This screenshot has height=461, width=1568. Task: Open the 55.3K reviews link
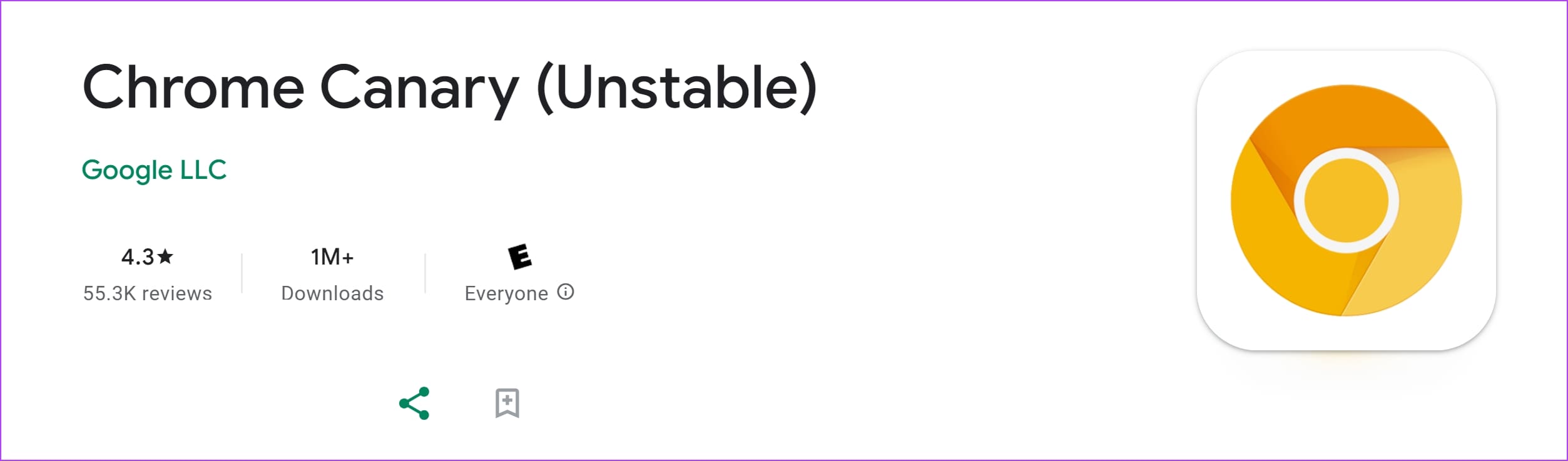tap(148, 293)
